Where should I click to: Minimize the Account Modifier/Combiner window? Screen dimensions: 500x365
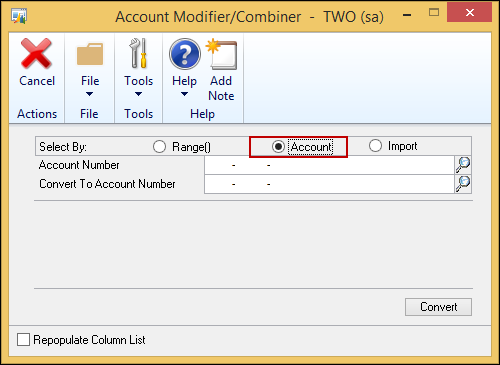point(407,15)
